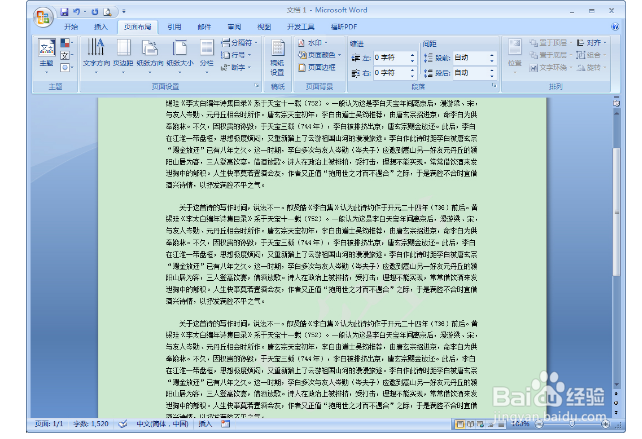Click spacing before (段前) value field
The image size is (642, 439).
coord(470,58)
